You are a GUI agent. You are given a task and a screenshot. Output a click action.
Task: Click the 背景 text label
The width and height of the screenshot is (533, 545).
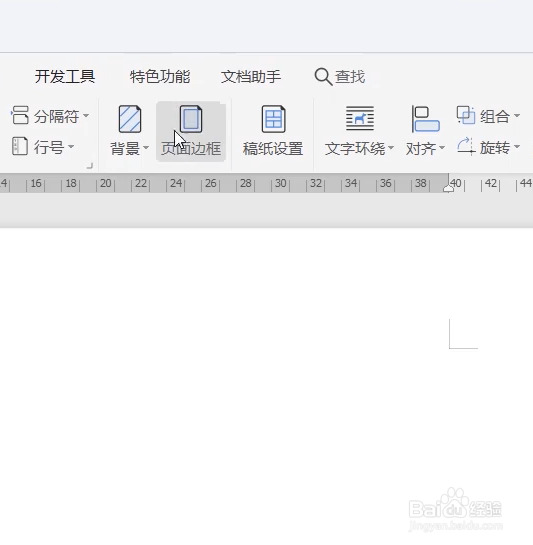tap(125, 148)
